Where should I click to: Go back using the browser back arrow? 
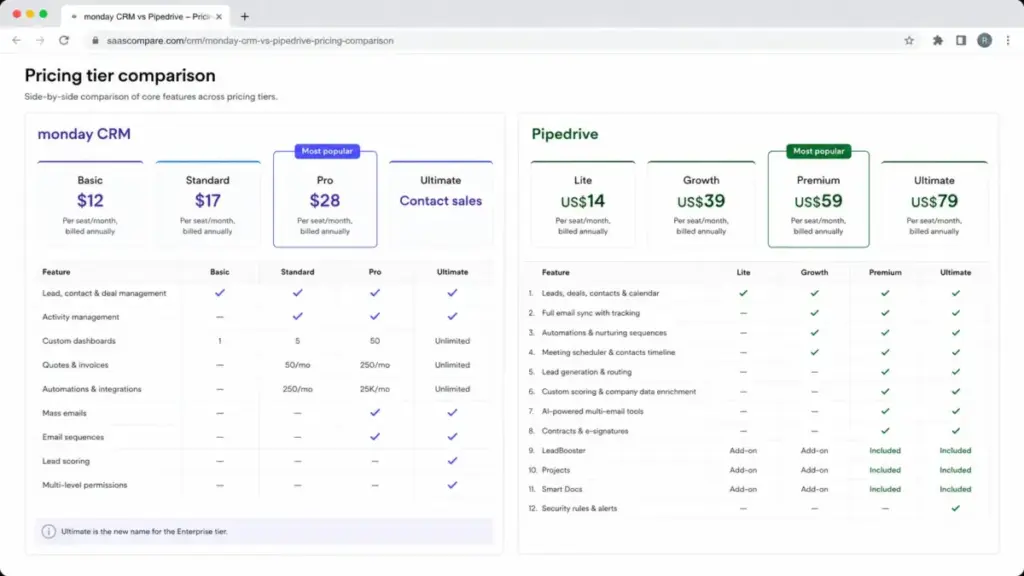pos(16,40)
